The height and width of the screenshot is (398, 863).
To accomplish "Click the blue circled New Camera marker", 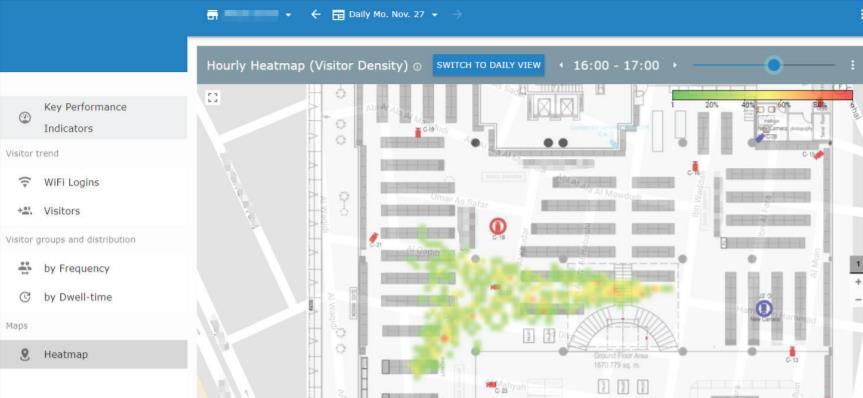I will click(x=764, y=308).
